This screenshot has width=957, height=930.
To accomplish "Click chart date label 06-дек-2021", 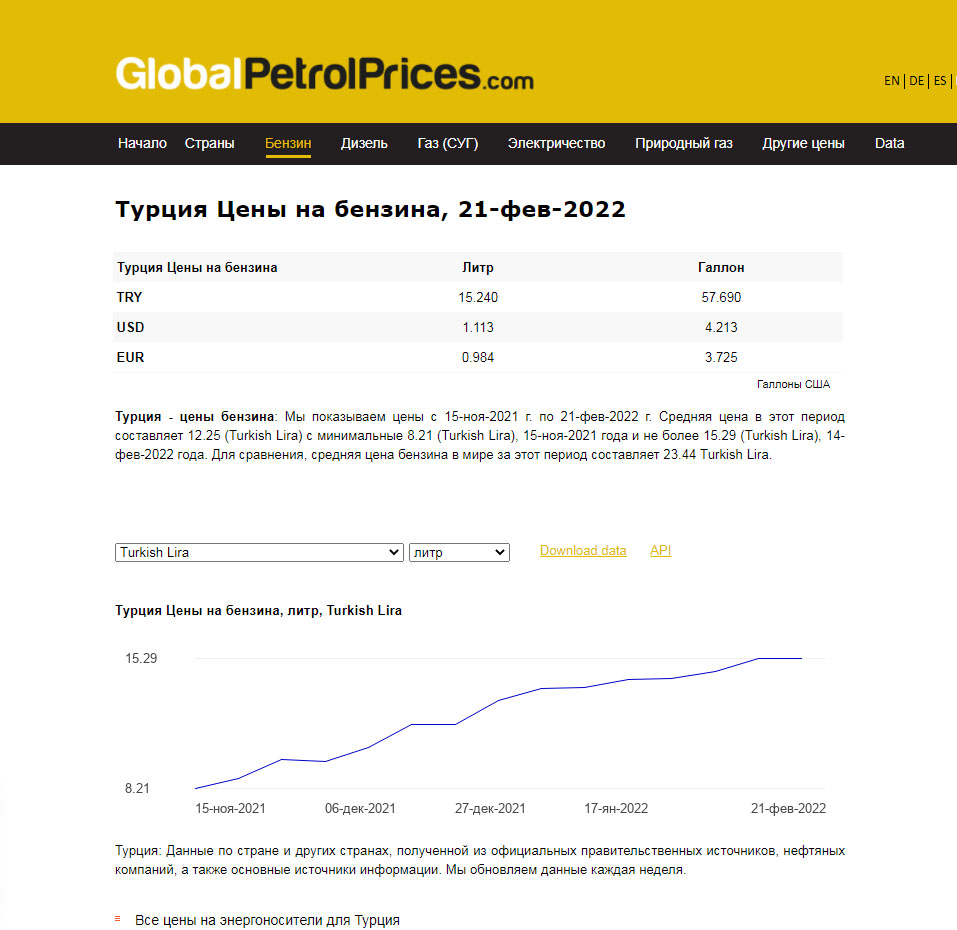I will [360, 809].
